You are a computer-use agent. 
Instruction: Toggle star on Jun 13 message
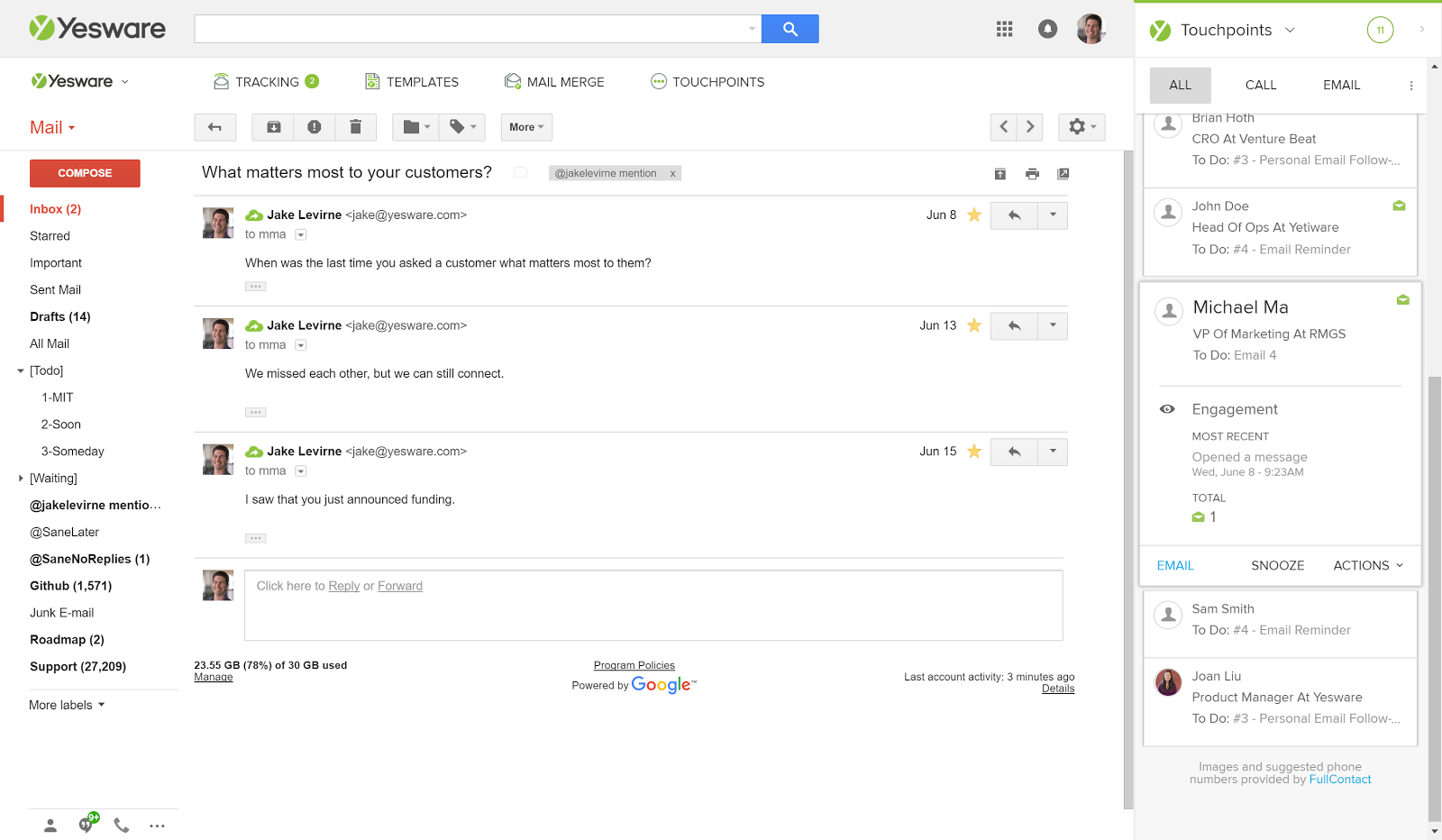point(973,325)
